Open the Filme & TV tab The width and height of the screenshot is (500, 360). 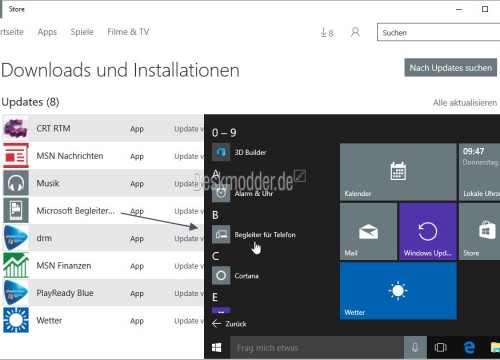pos(128,32)
